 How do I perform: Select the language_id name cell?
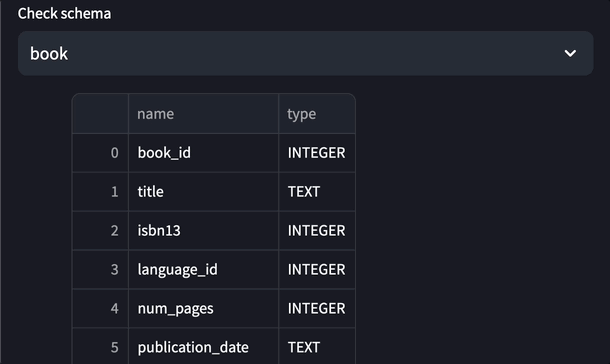click(203, 270)
